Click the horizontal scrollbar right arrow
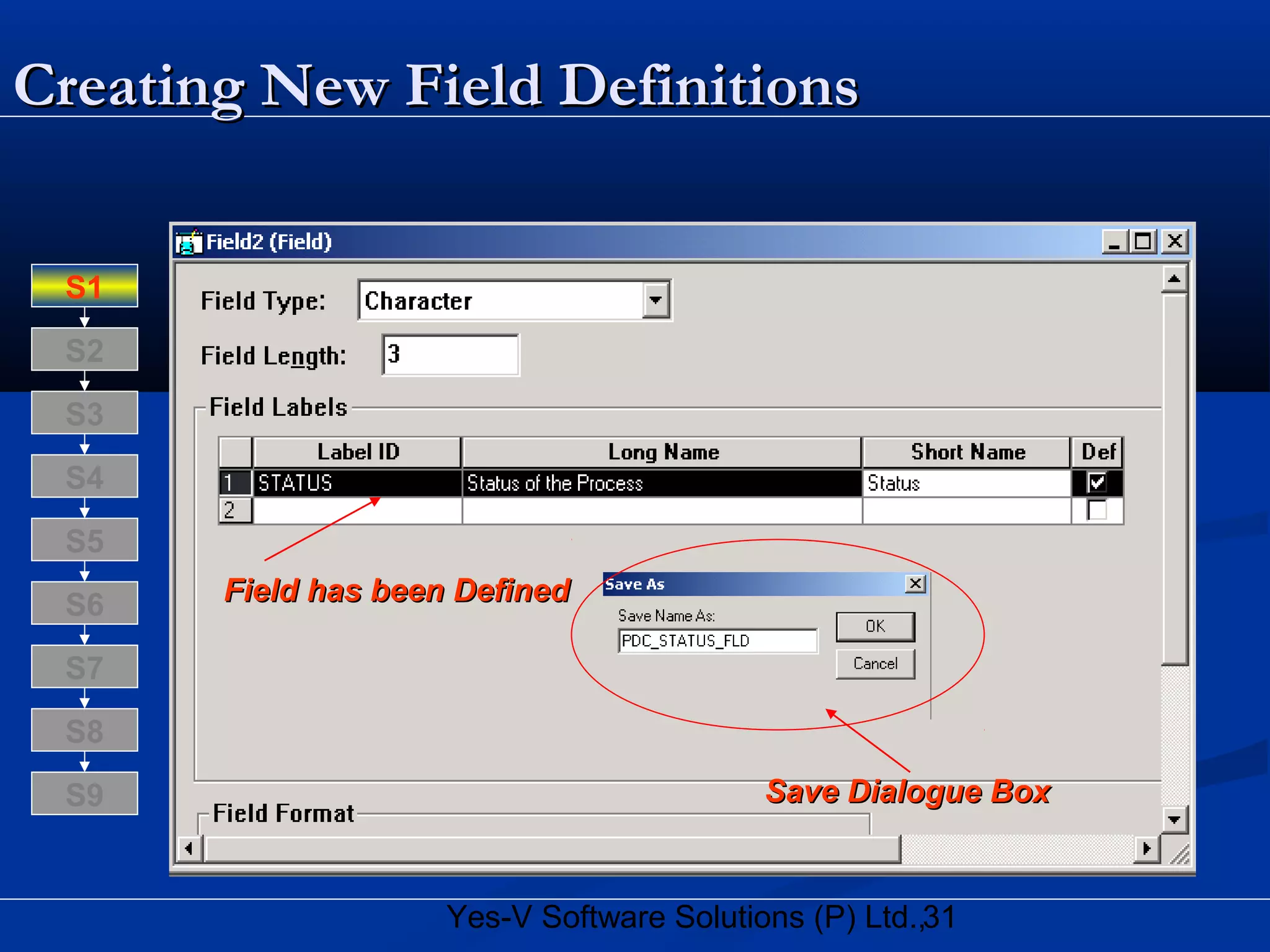 [x=1147, y=848]
